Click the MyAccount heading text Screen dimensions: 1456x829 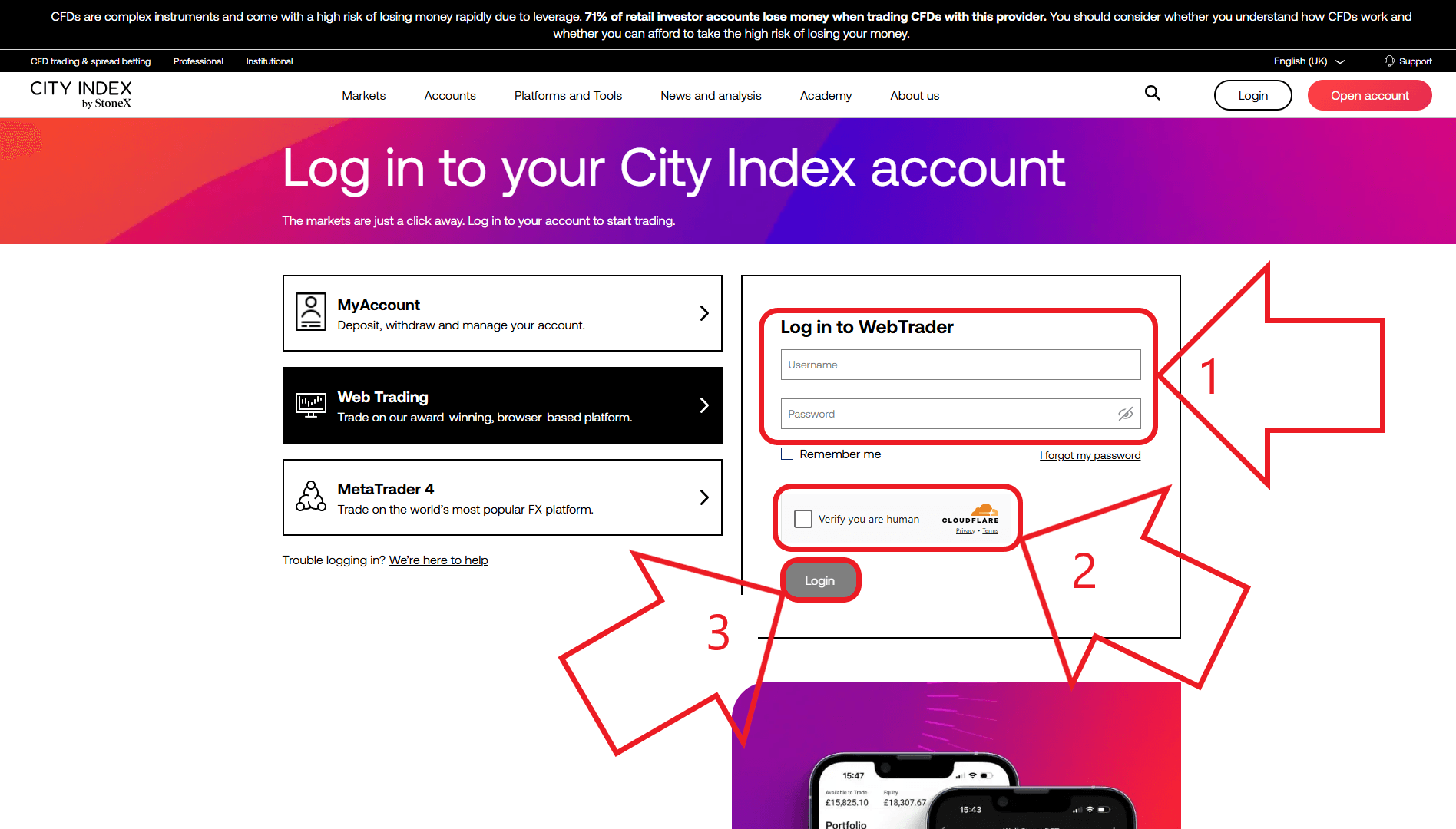[x=379, y=305]
